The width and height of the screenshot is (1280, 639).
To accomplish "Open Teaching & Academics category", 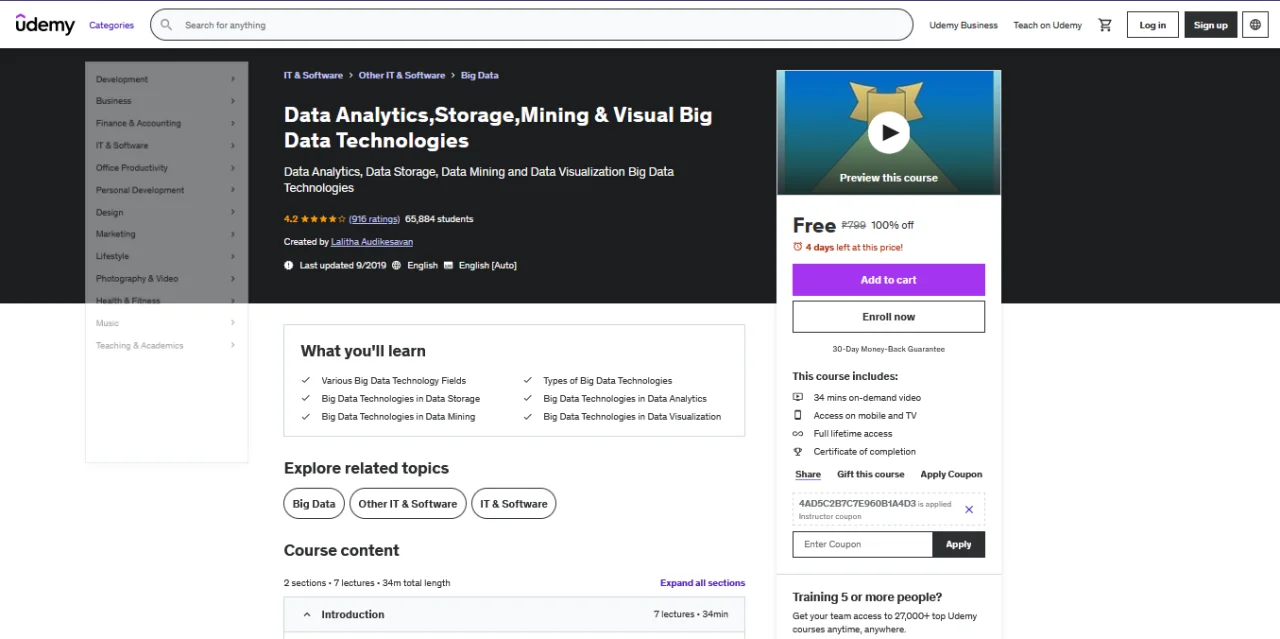I will (166, 345).
